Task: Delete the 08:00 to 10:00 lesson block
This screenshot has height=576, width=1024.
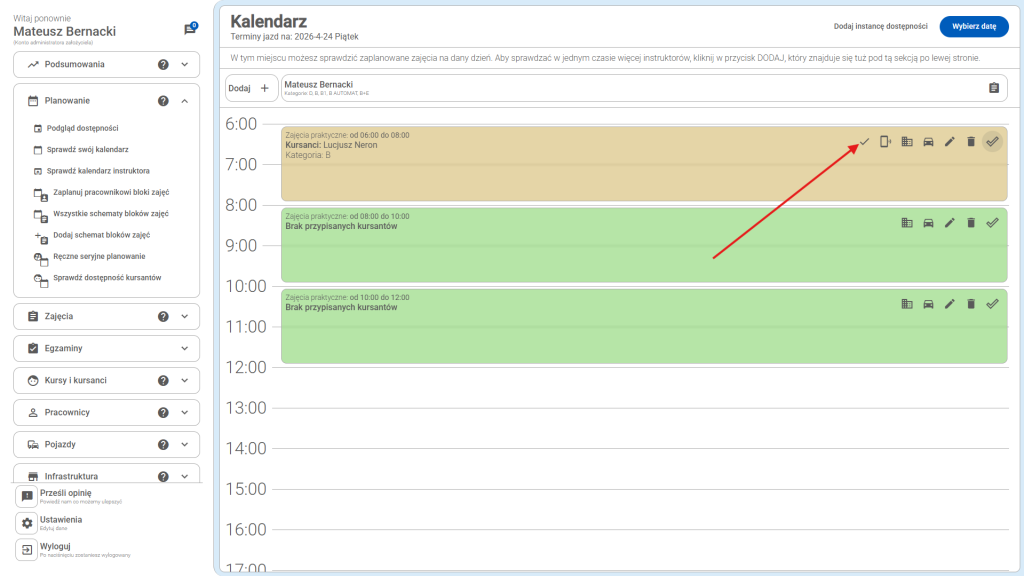Action: (x=971, y=223)
